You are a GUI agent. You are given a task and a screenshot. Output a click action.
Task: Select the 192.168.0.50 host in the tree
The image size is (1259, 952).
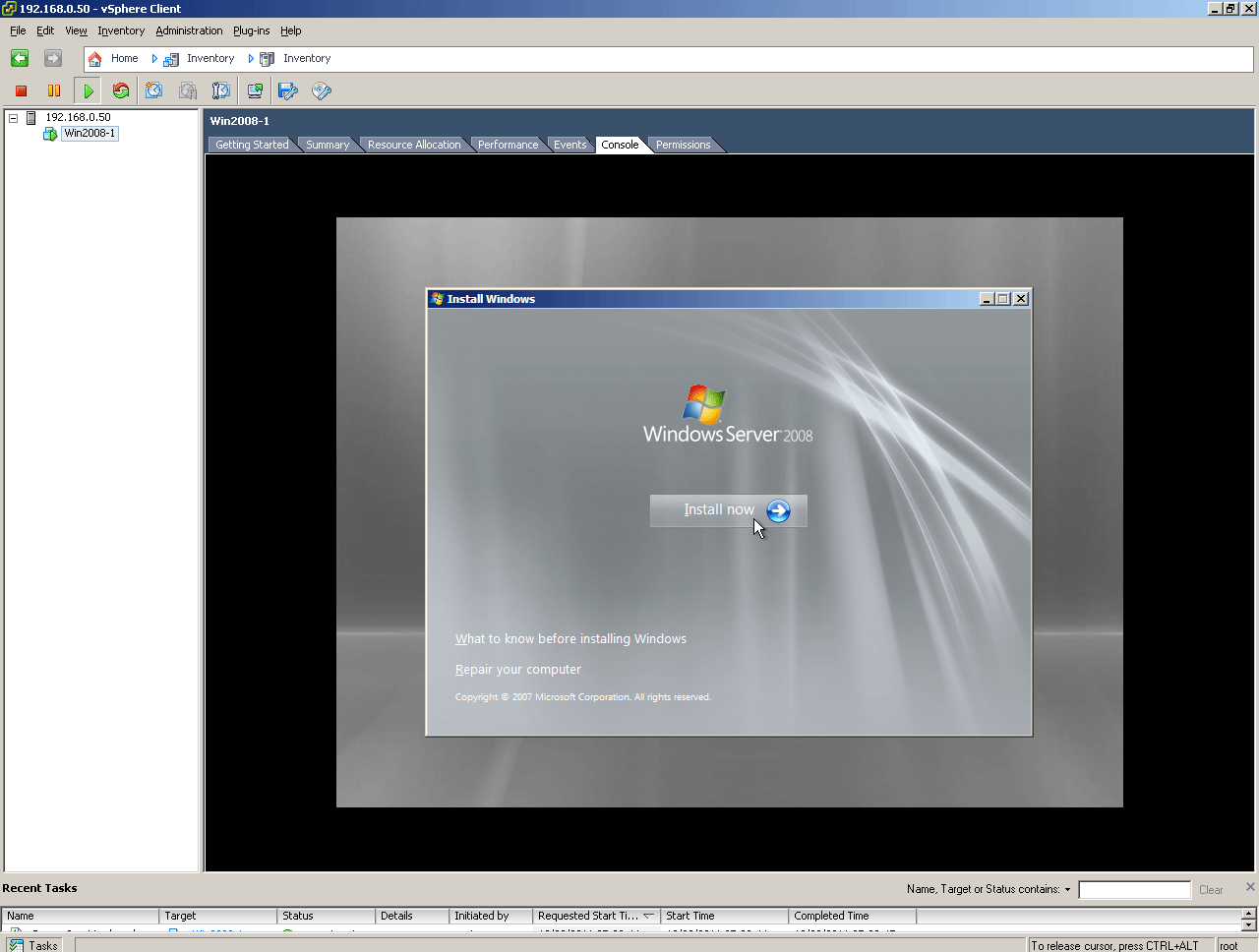coord(78,118)
